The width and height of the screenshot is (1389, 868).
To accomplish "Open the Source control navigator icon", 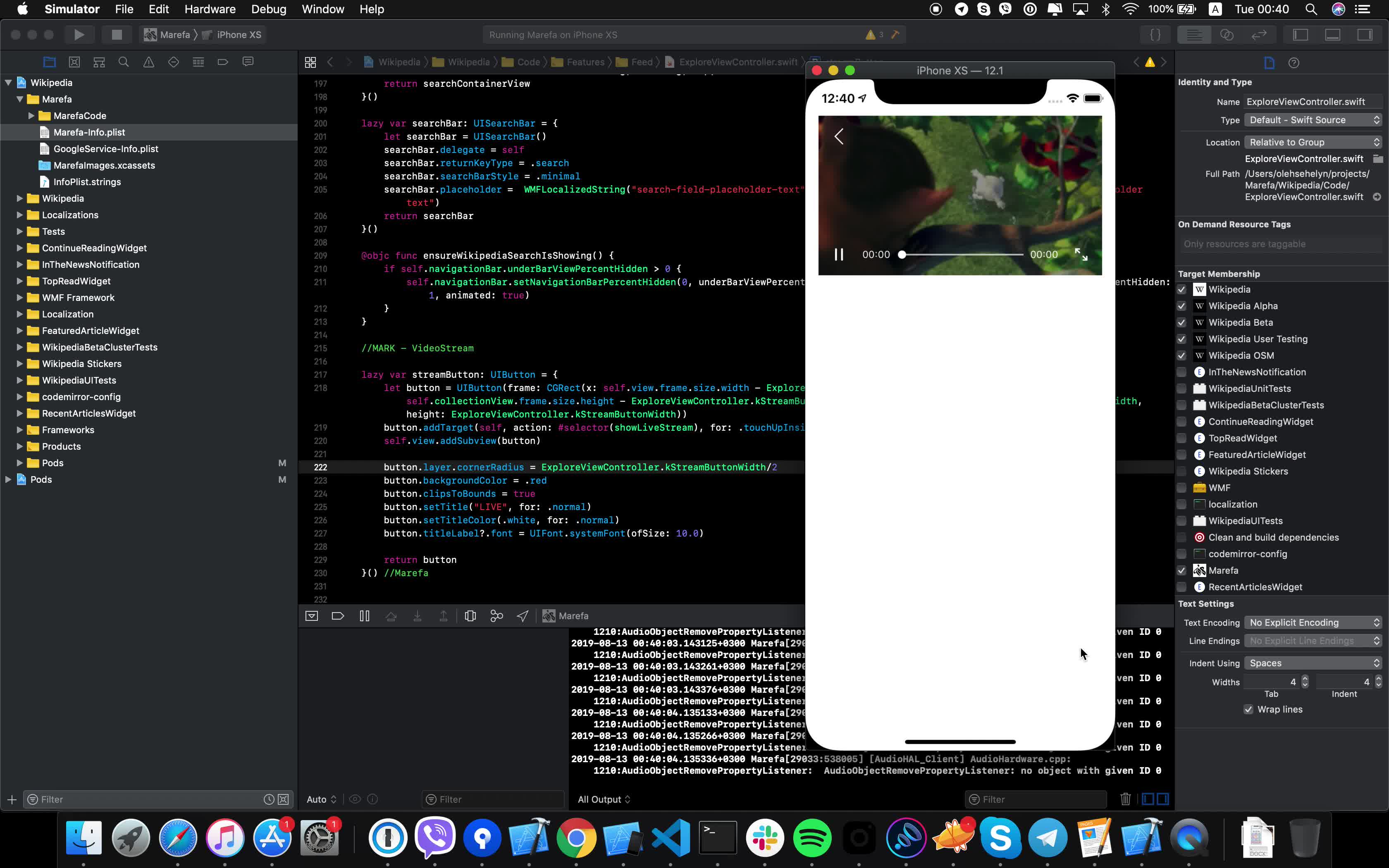I will [74, 62].
